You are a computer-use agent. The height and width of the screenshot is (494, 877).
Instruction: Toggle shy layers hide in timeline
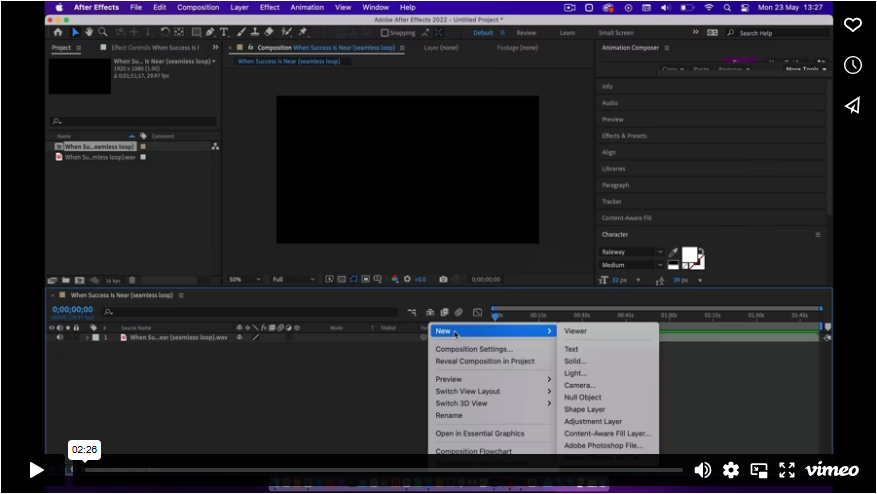[430, 312]
